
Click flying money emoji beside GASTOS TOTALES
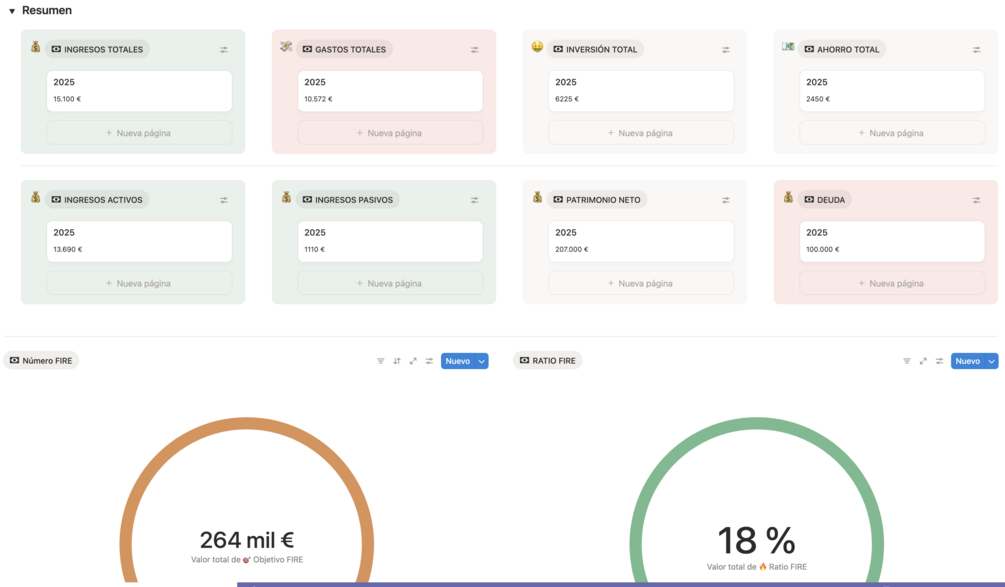pyautogui.click(x=286, y=47)
